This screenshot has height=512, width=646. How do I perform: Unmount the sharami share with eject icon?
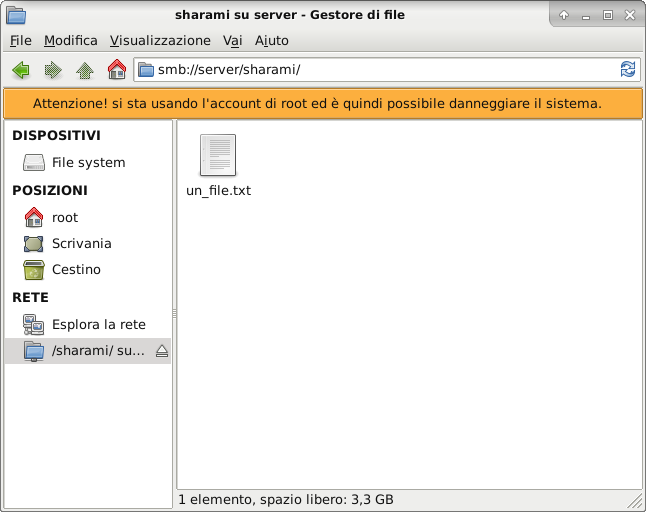coord(162,351)
